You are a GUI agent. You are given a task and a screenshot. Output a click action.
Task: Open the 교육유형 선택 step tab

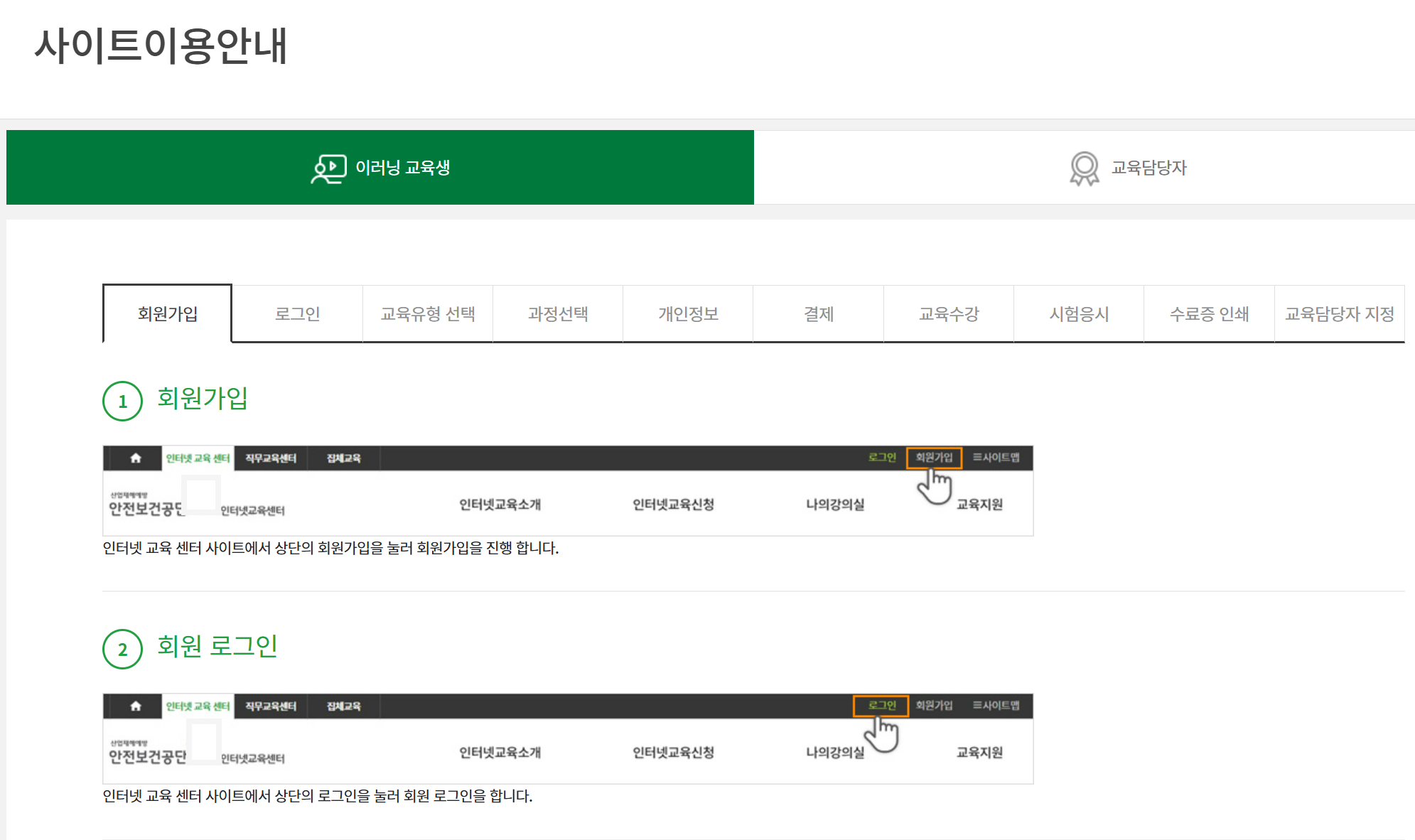[428, 314]
